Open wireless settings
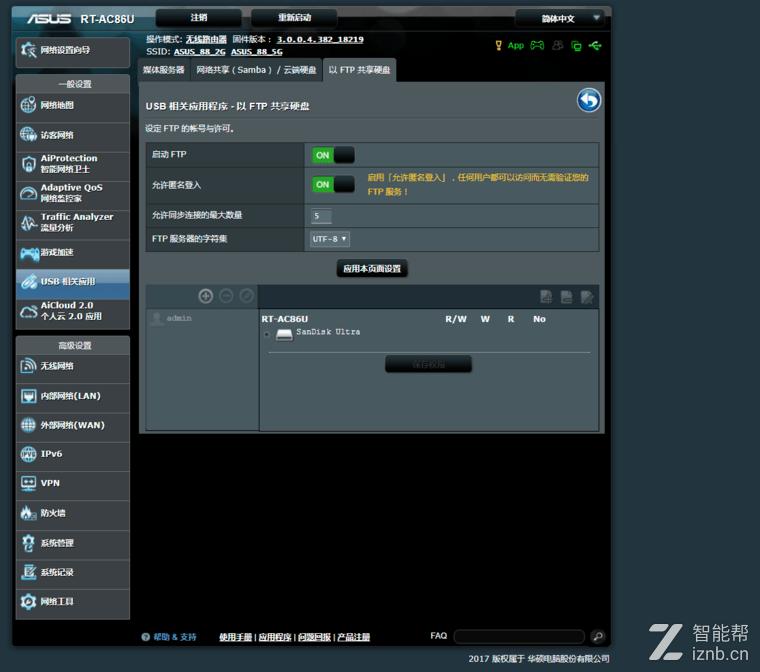The image size is (760, 672). (73, 367)
